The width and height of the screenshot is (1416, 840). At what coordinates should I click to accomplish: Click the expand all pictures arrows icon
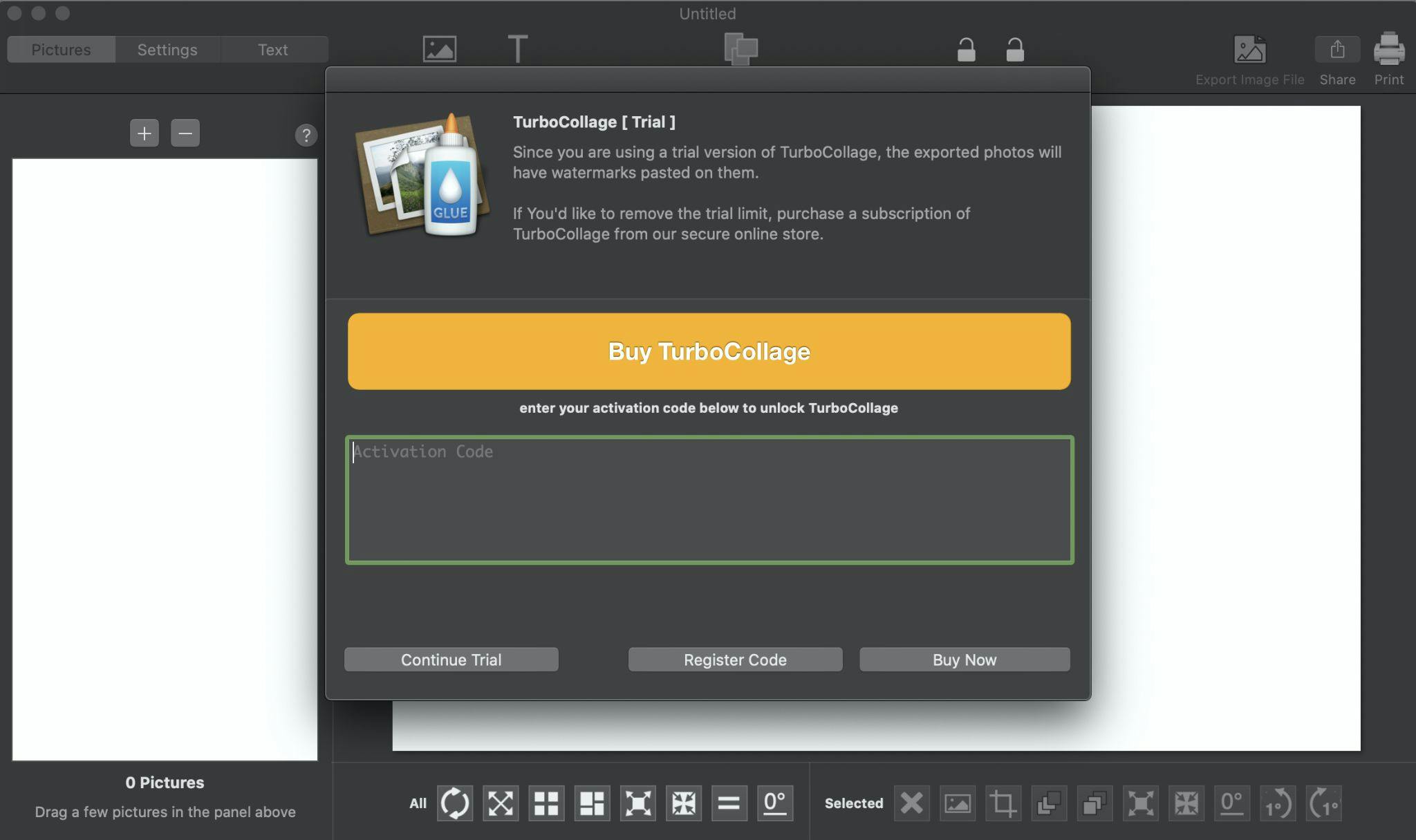click(x=637, y=803)
